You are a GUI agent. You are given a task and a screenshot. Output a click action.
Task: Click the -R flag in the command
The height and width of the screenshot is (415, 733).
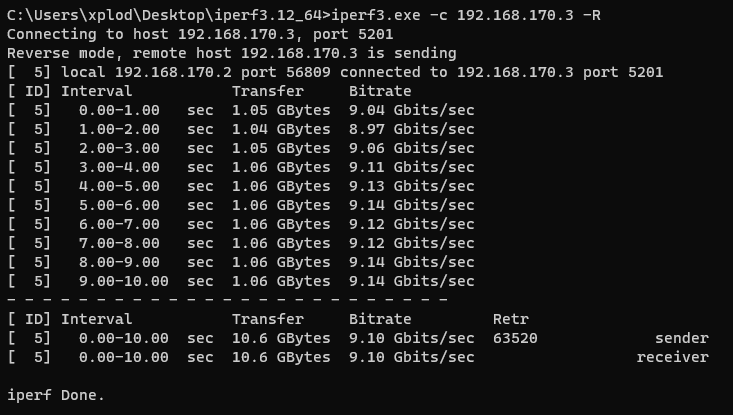point(591,15)
